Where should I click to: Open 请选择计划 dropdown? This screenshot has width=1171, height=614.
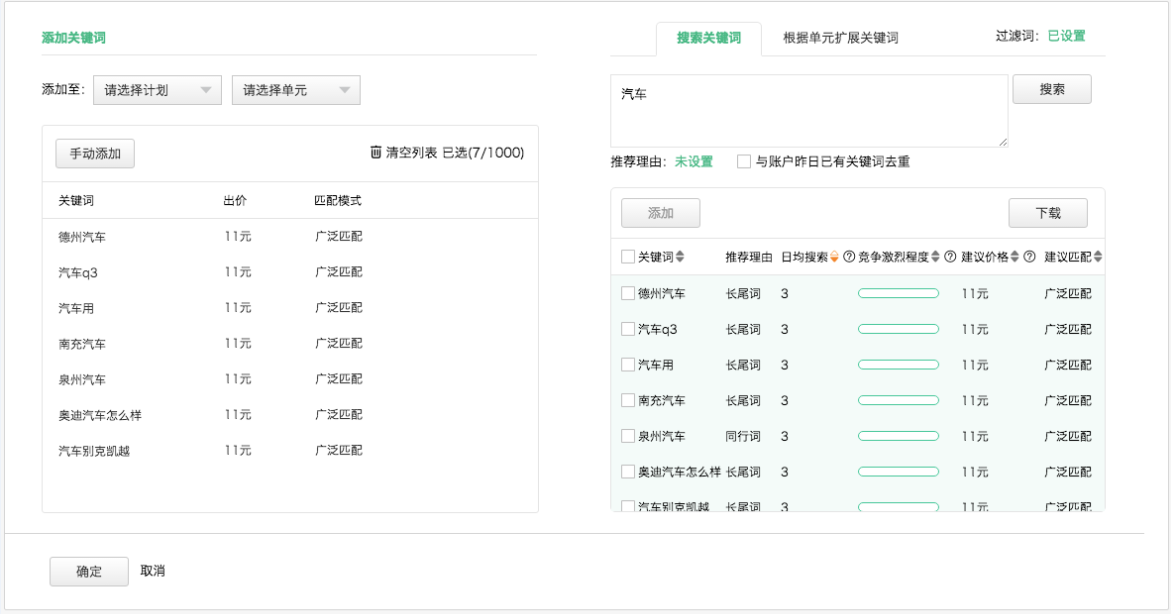158,90
